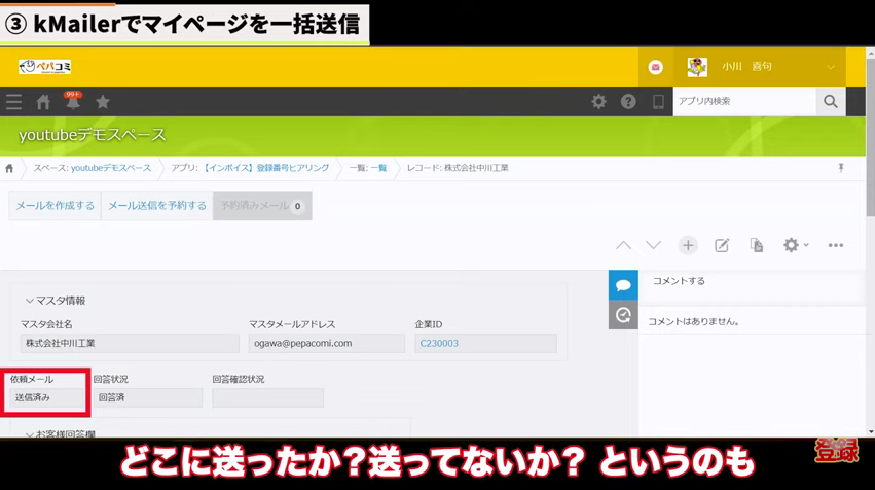Open settings gear in the dark header
Viewport: 875px width, 490px height.
(599, 101)
